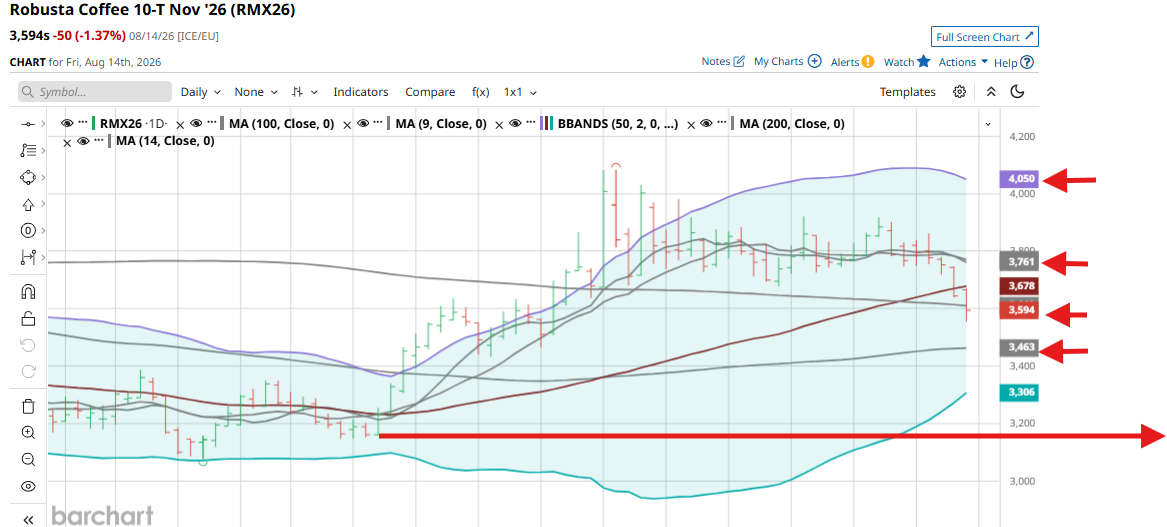Open MA (100, Close, 0) options ellipsis
This screenshot has width=1167, height=527.
pos(211,124)
